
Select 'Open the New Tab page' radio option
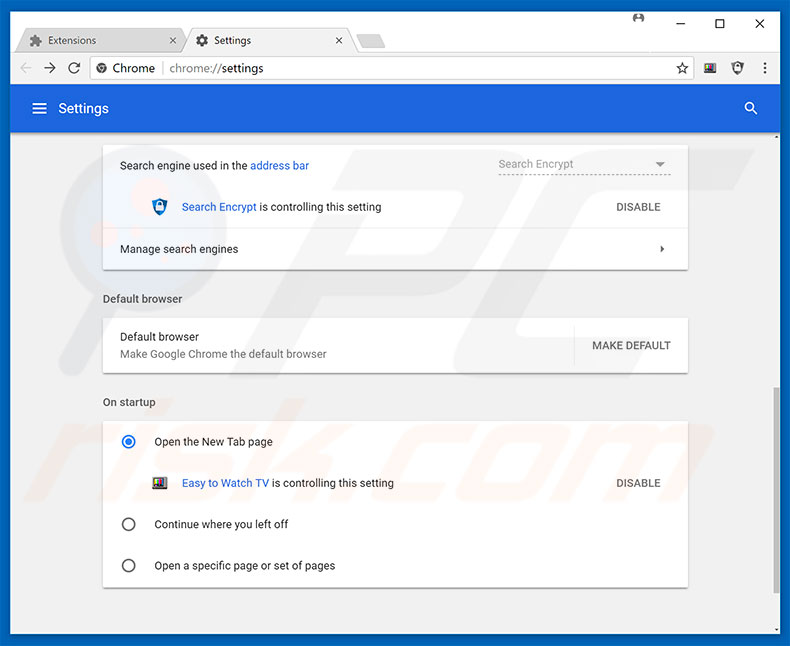tap(128, 442)
